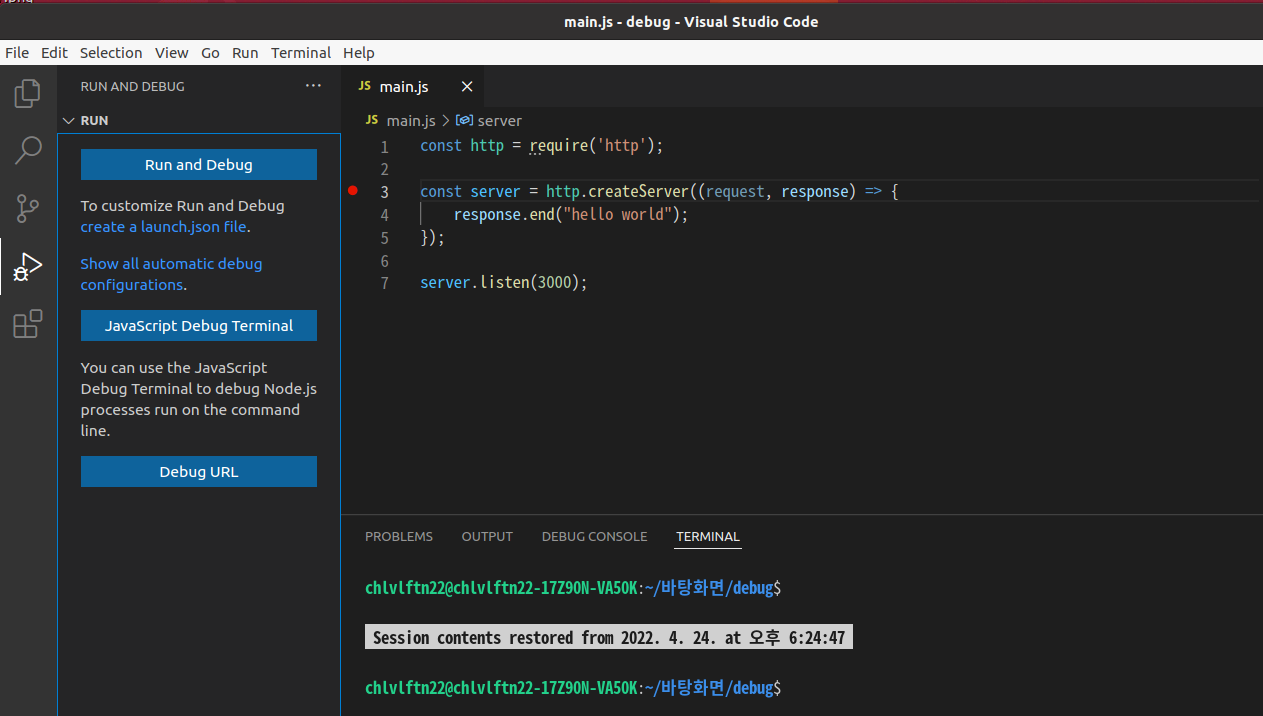Select the TERMINAL panel tab
Image resolution: width=1263 pixels, height=716 pixels.
point(708,537)
